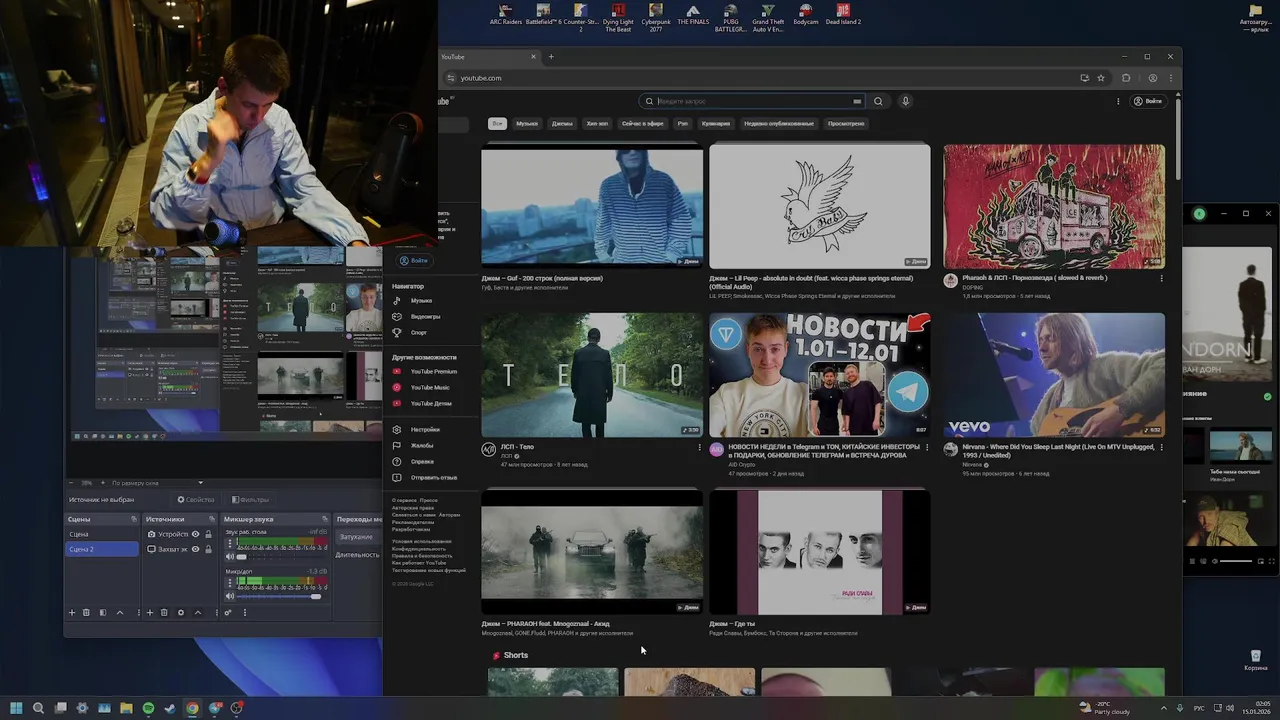This screenshot has height=720, width=1280.
Task: Open the Затухание transition dropdown
Action: (x=358, y=537)
